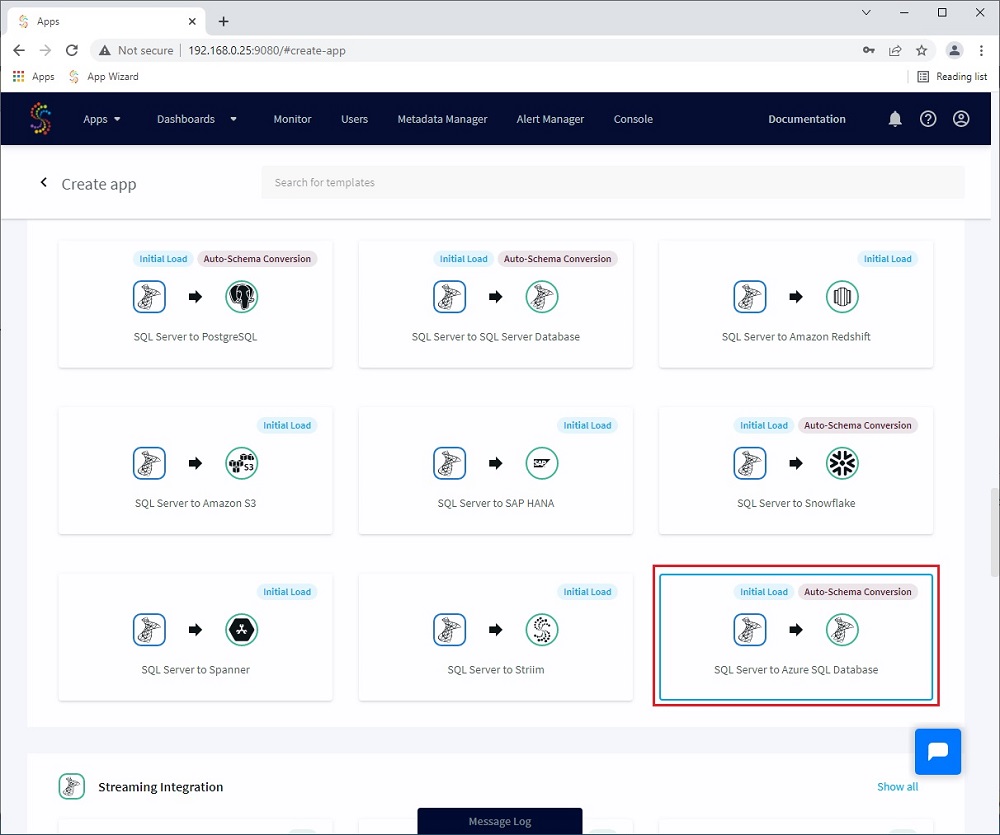Select SQL Server to SQL Server Database template
1000x835 pixels.
pyautogui.click(x=496, y=304)
